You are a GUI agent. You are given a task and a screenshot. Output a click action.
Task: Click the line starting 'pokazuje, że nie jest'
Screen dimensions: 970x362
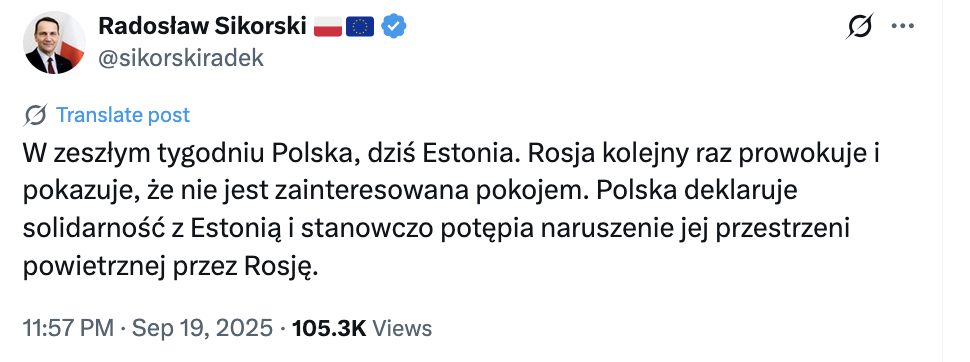click(410, 192)
